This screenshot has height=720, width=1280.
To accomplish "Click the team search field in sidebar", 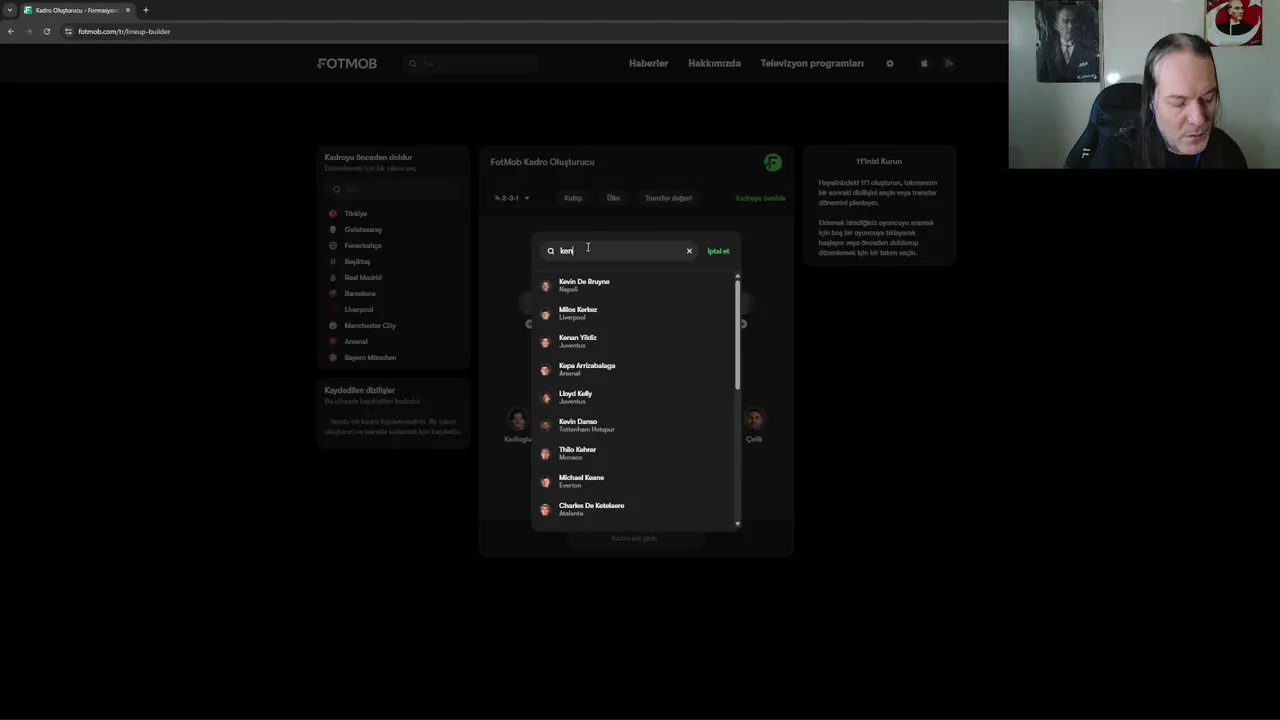I will coord(393,189).
